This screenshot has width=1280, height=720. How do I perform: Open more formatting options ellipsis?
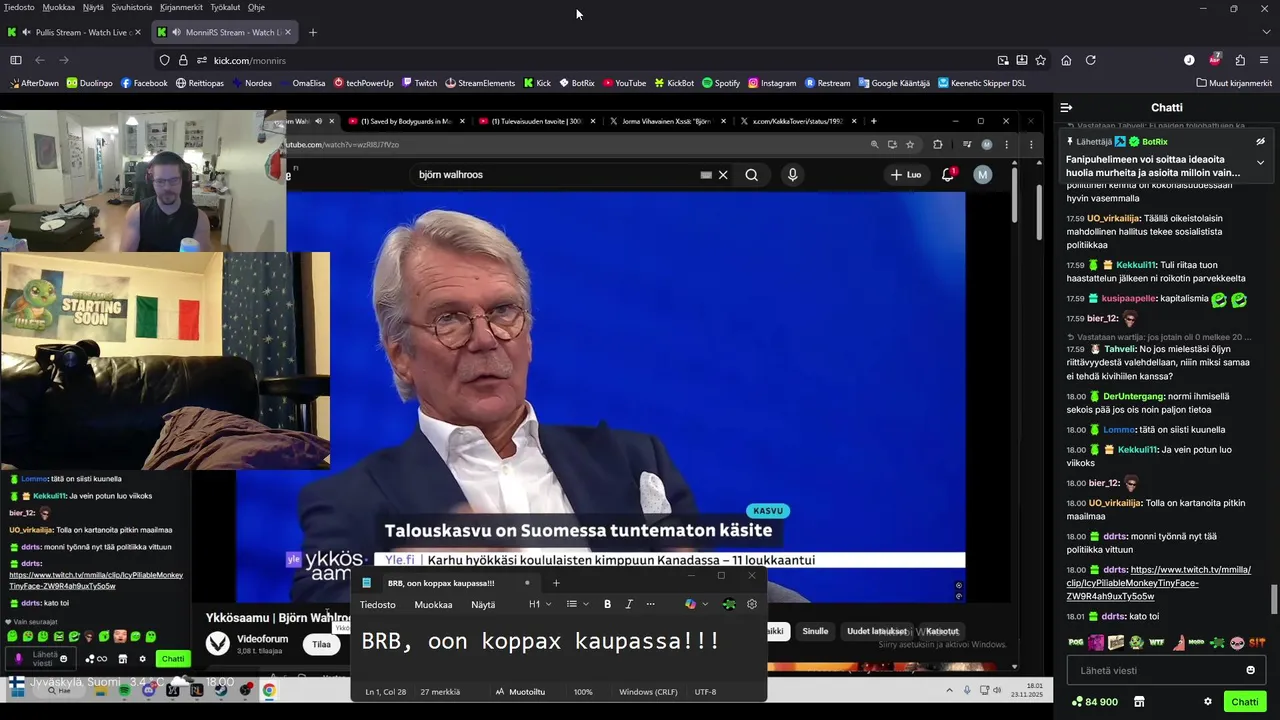(650, 604)
